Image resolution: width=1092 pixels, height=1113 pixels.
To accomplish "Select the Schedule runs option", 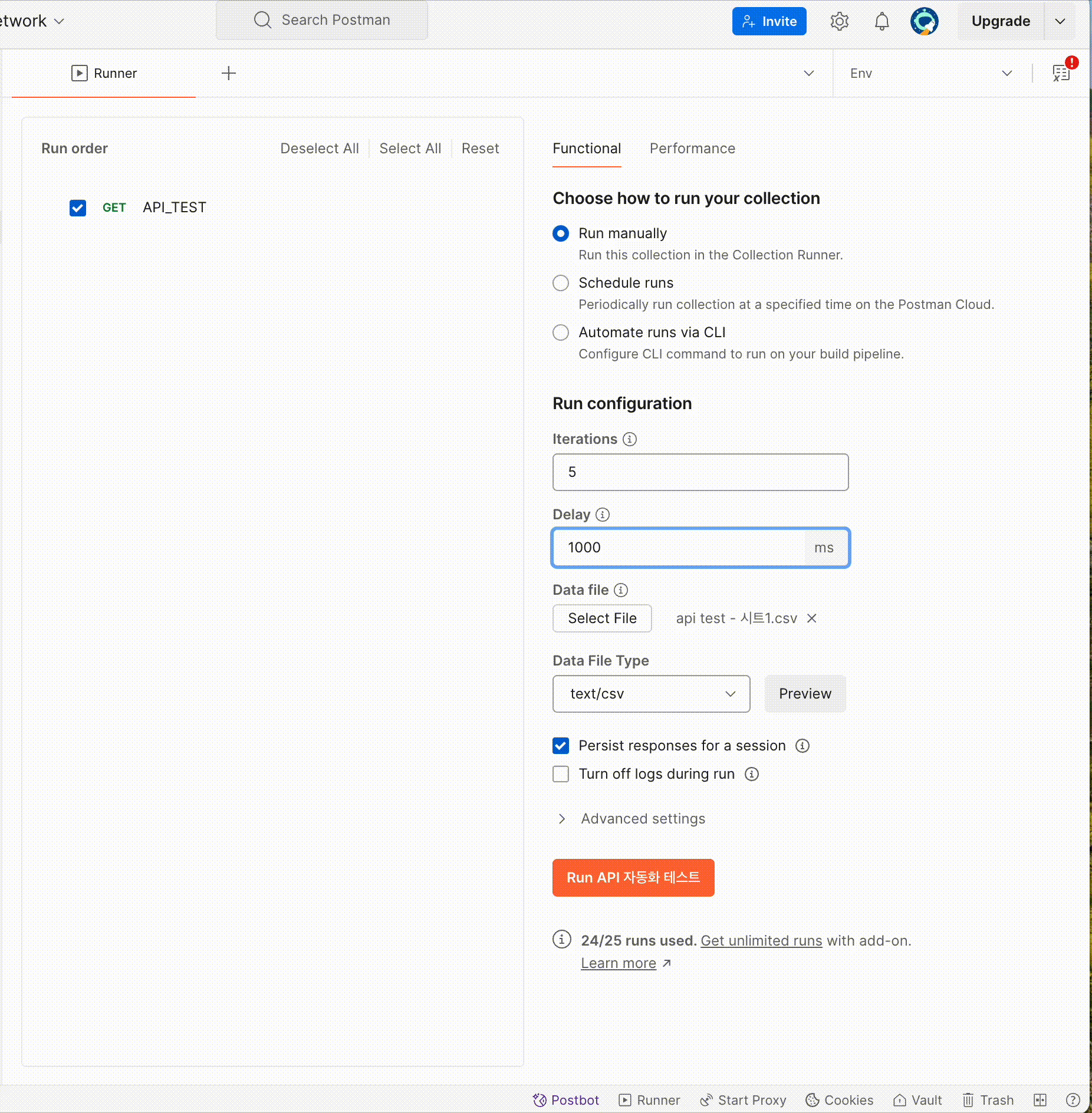I will tap(561, 283).
